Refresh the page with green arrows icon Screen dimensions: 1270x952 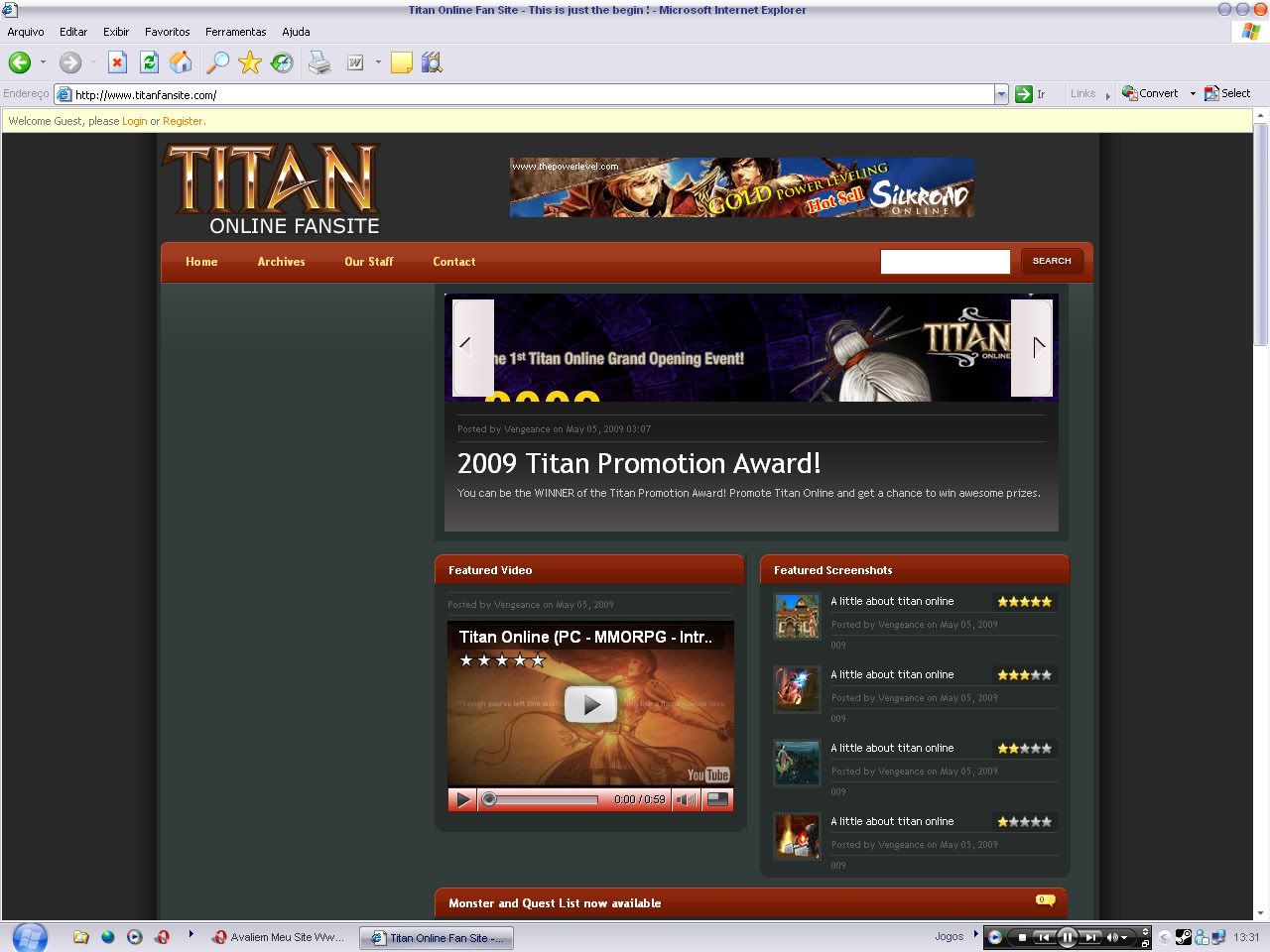[149, 62]
